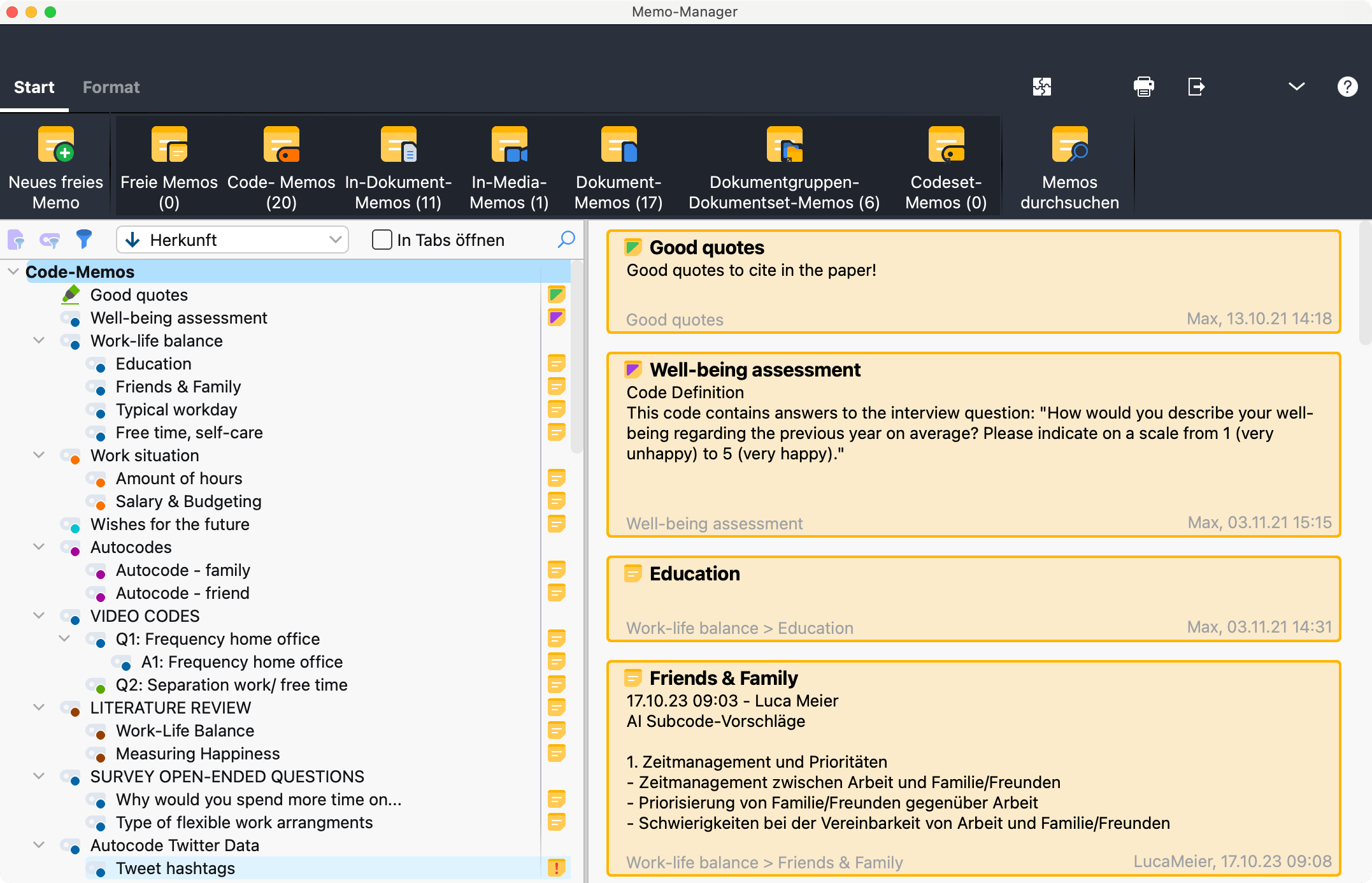Collapse the Work situation node
Image resolution: width=1372 pixels, height=883 pixels.
click(39, 455)
